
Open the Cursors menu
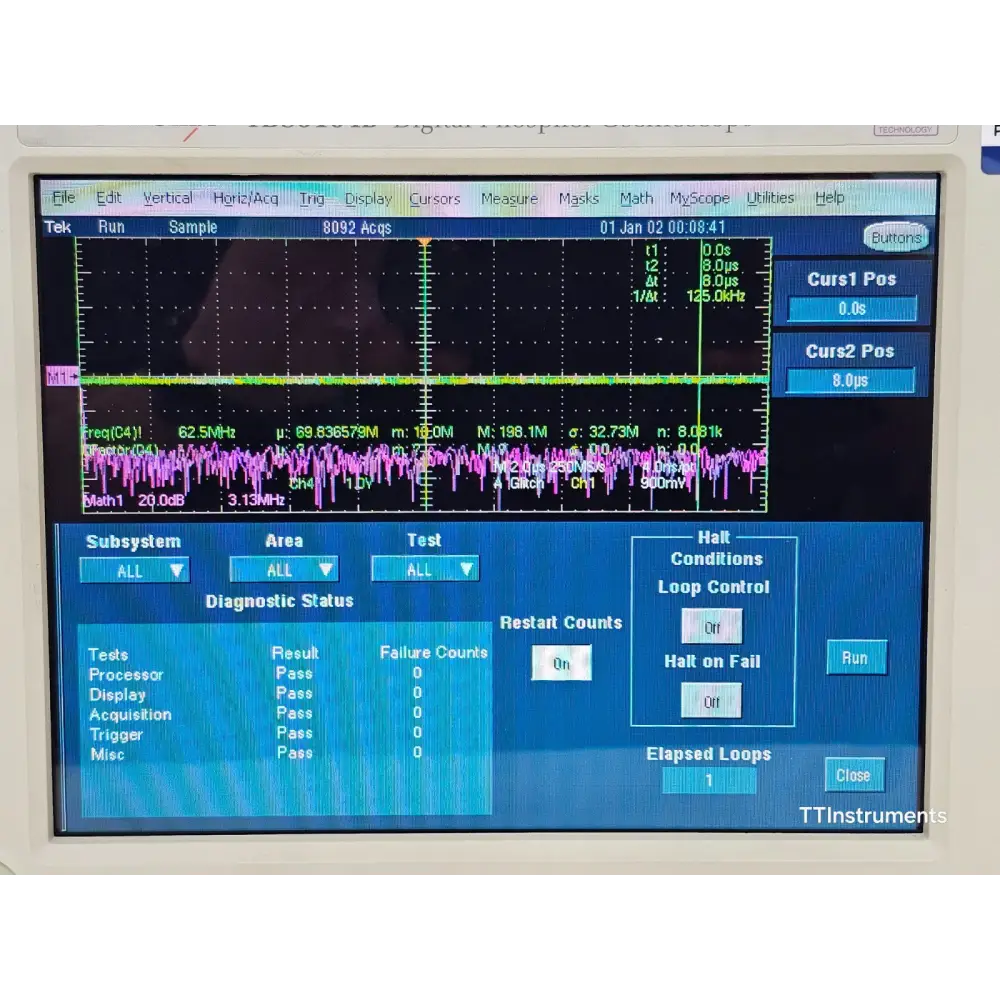click(x=434, y=199)
